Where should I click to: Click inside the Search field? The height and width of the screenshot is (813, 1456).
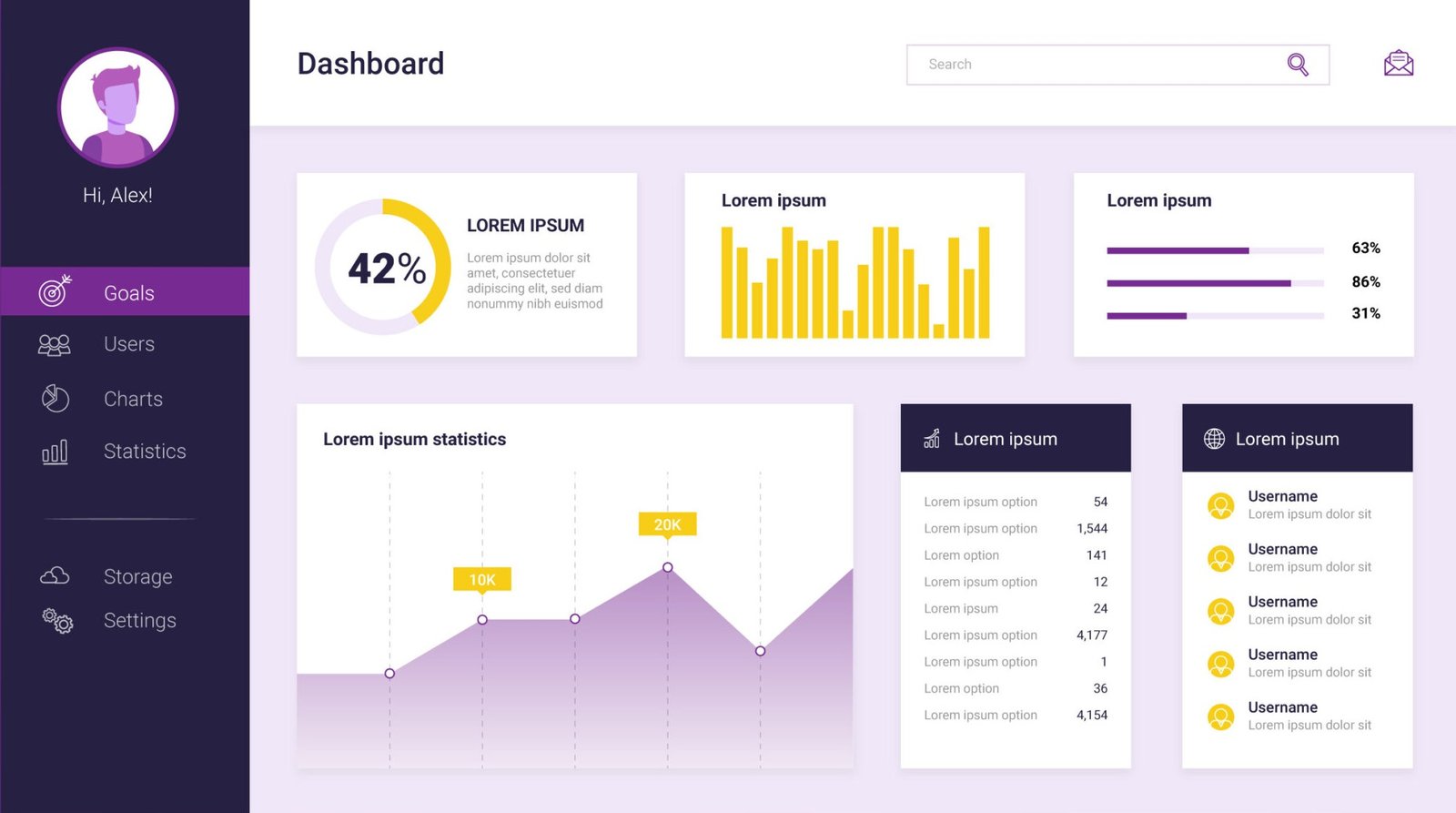click(x=1092, y=65)
